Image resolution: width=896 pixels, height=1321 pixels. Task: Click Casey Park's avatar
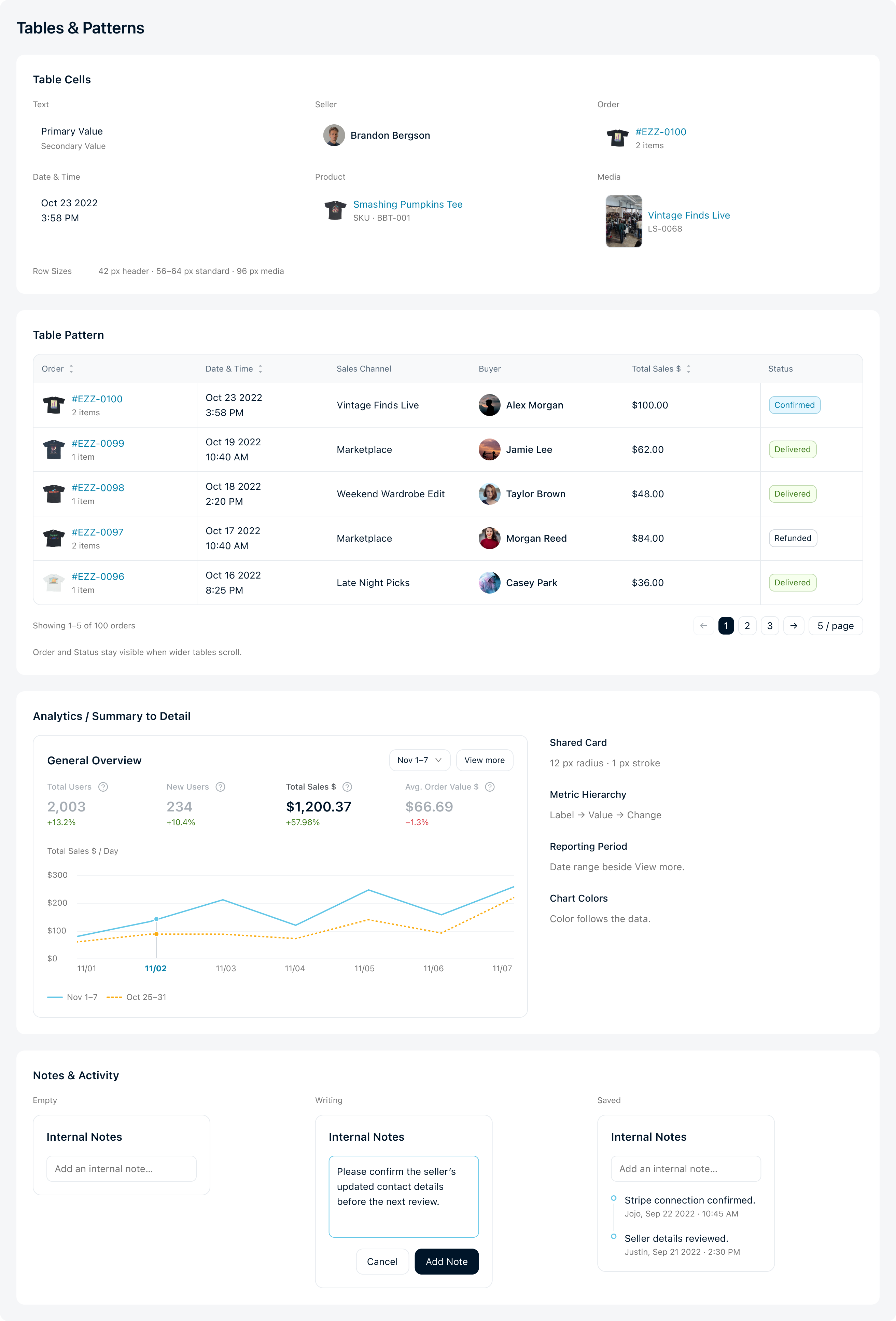click(489, 583)
